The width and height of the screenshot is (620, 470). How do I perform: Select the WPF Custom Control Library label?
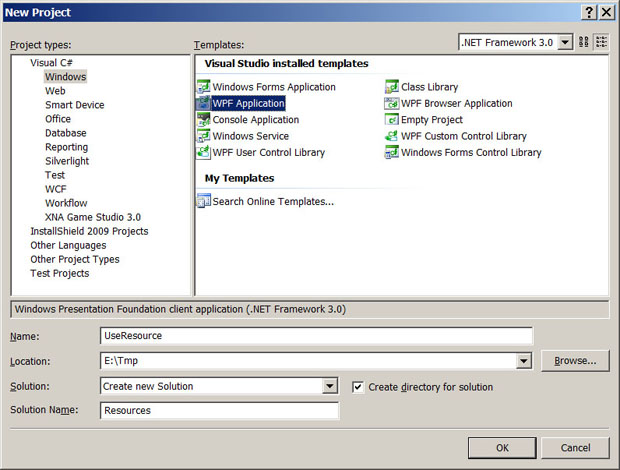(464, 136)
